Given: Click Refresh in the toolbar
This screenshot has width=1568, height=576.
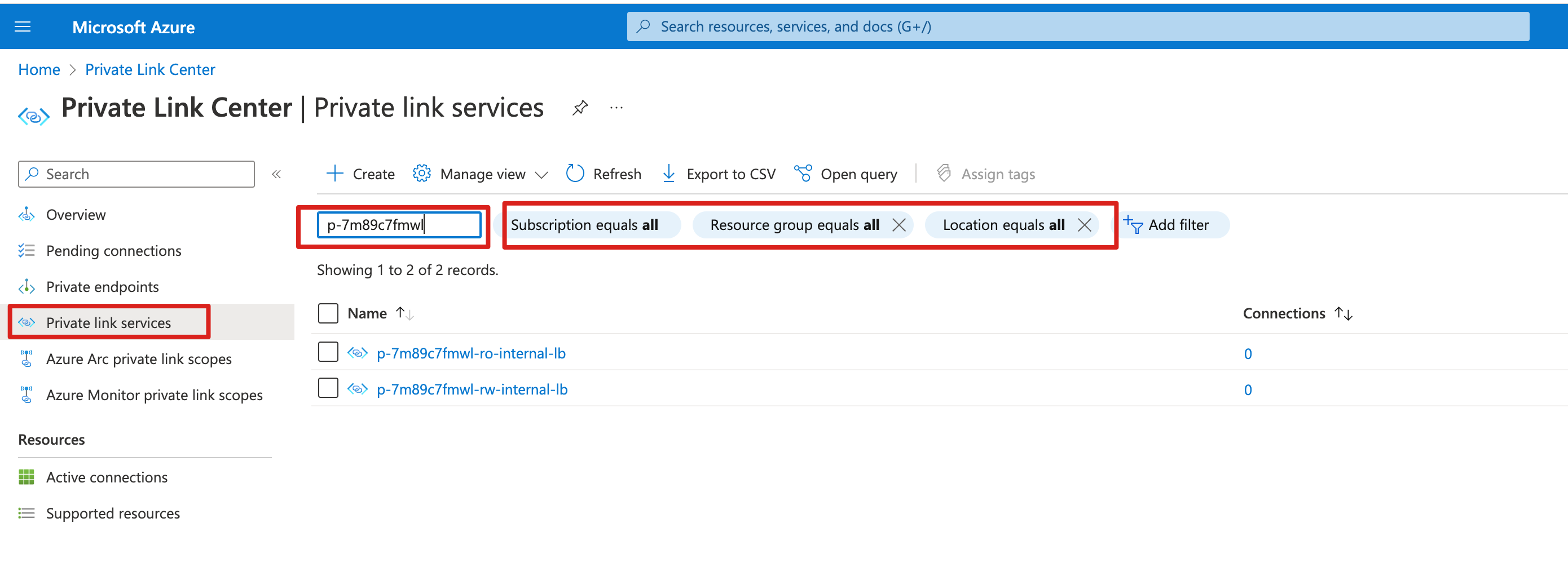Looking at the screenshot, I should pyautogui.click(x=616, y=174).
